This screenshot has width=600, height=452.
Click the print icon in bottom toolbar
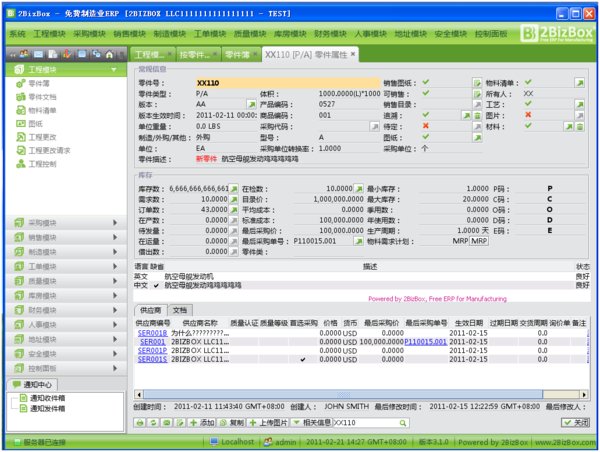point(140,423)
